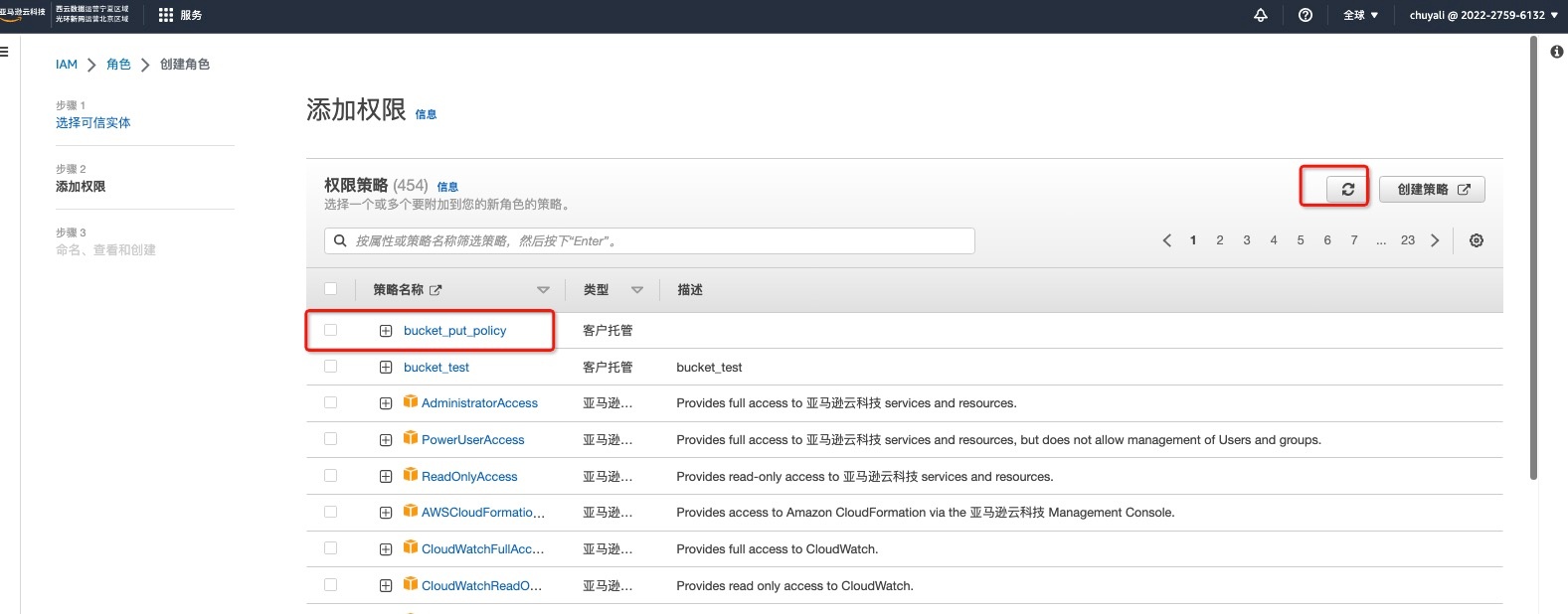The image size is (1568, 614).
Task: Click the ReadOnlyAccess orange policy icon
Action: click(411, 475)
